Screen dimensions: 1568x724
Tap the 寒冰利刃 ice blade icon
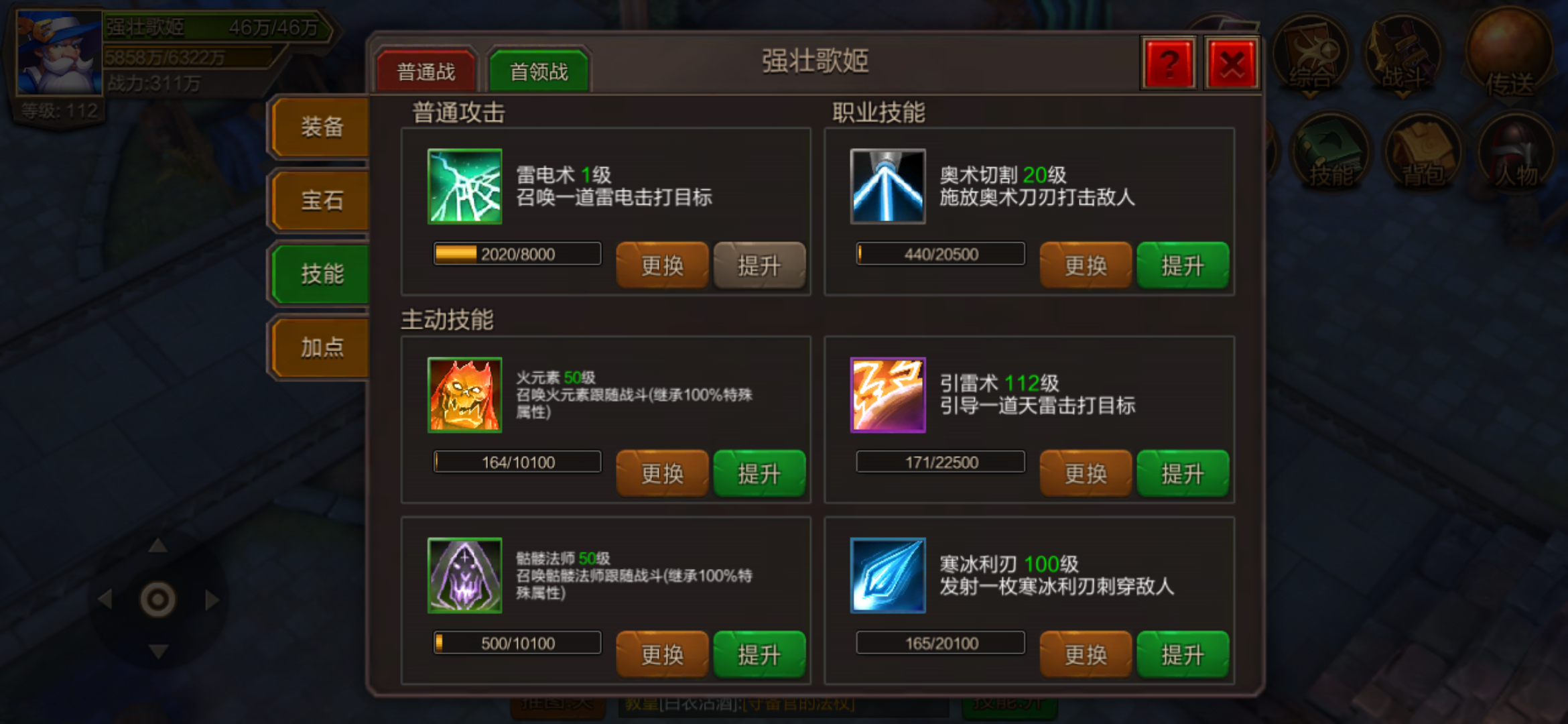(x=888, y=575)
